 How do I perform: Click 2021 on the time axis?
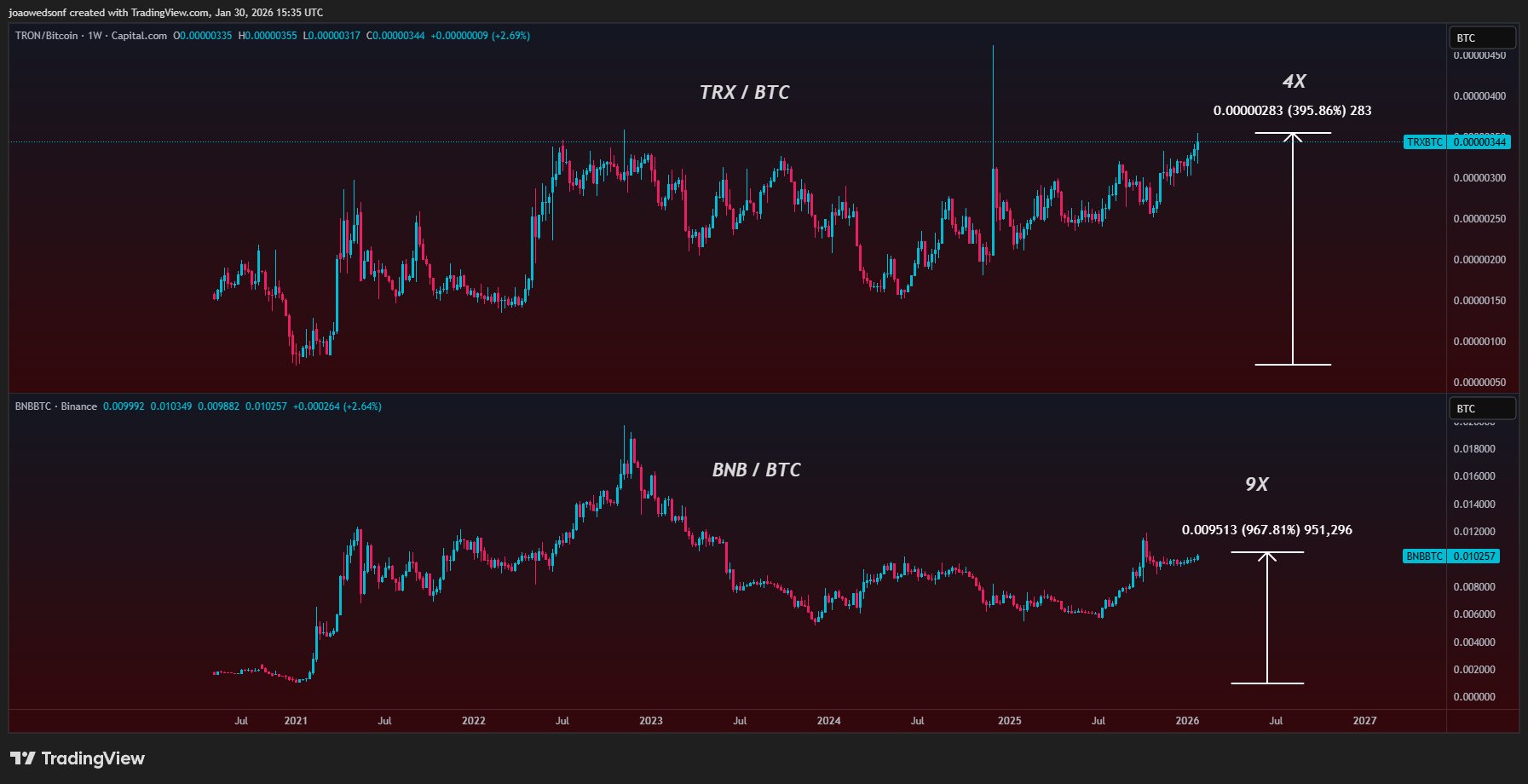click(296, 721)
